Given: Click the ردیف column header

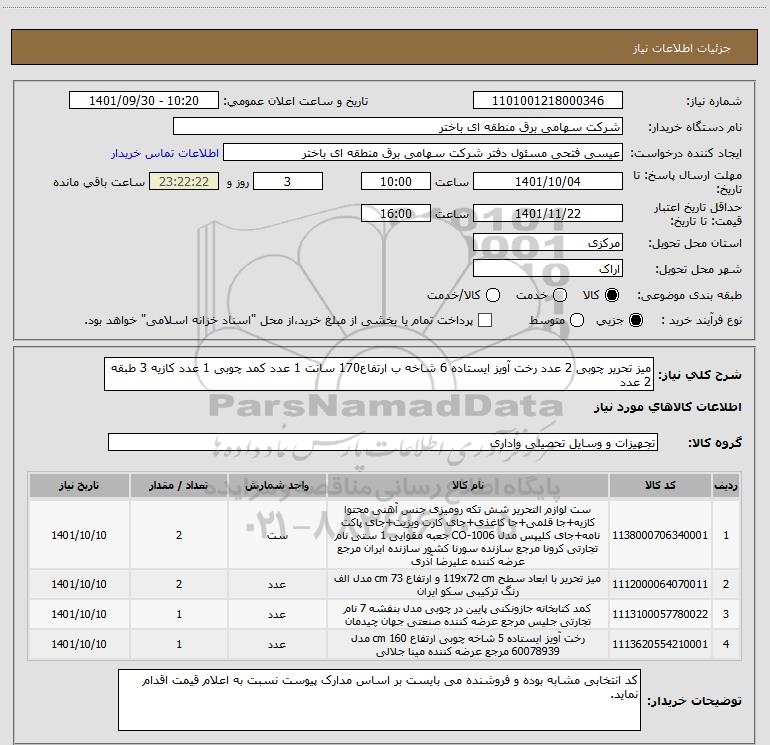Looking at the screenshot, I should click(x=726, y=485).
